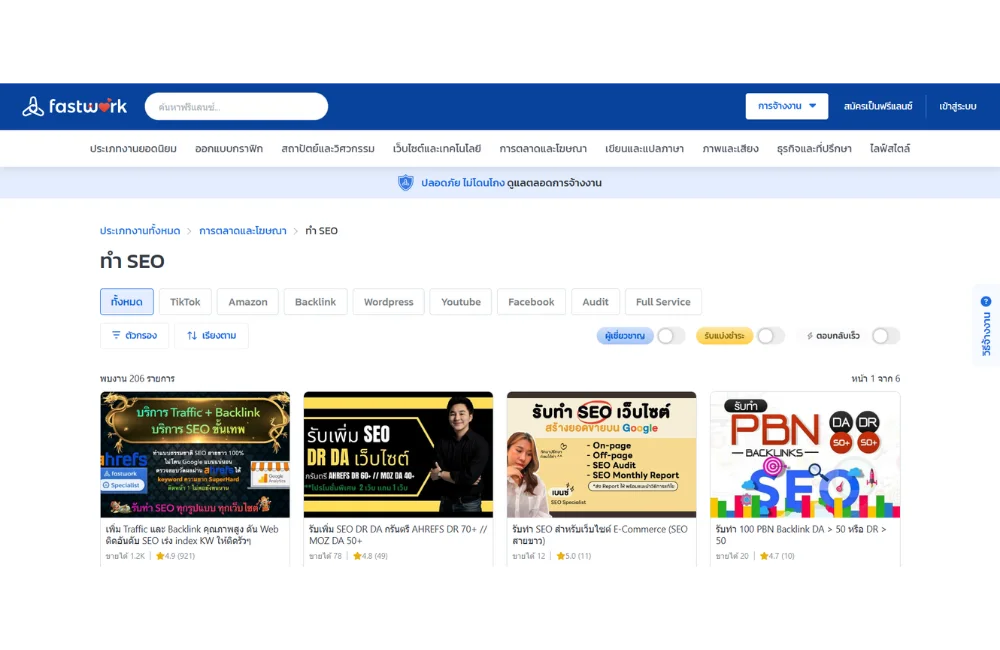The width and height of the screenshot is (1000, 650).
Task: Enable the รับแบ่งชำระ installment switch
Action: coord(770,336)
